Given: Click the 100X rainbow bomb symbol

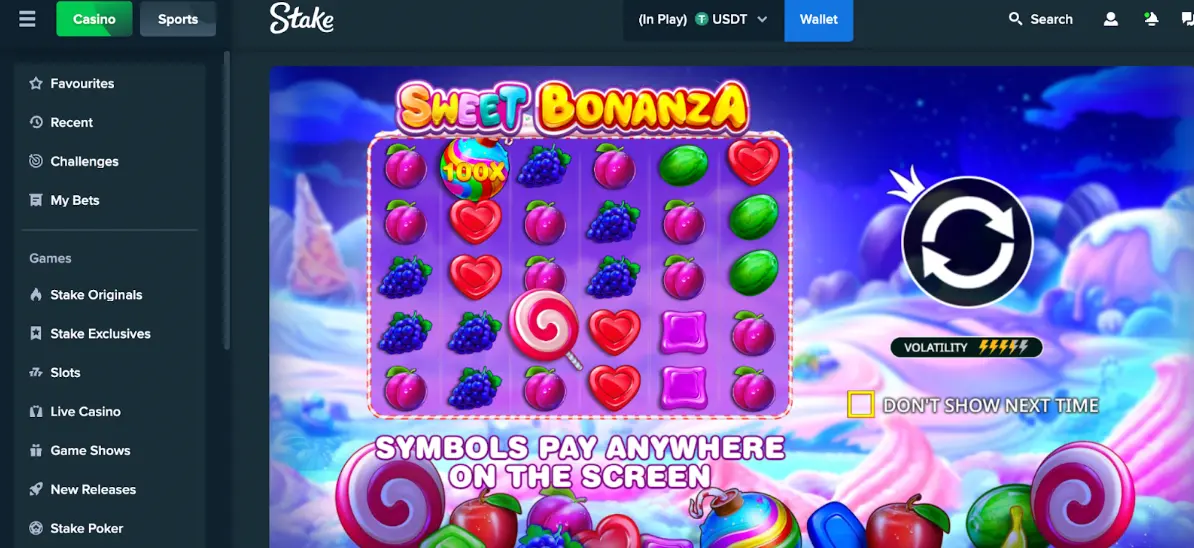Looking at the screenshot, I should tap(474, 168).
